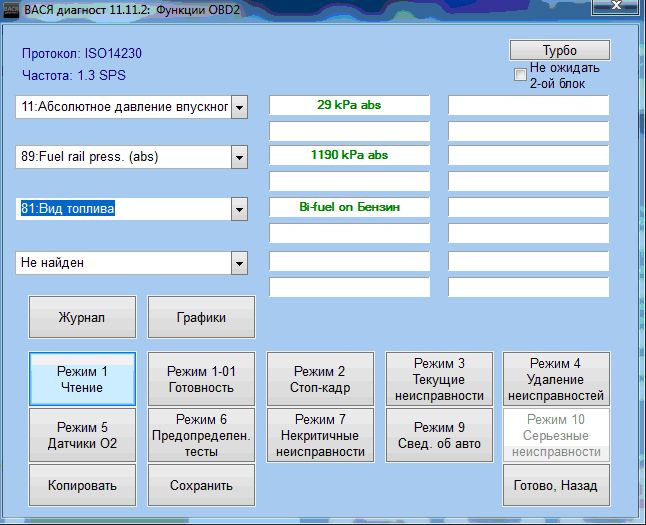
Task: Click the 'Готово, Назад' button
Action: [x=556, y=485]
